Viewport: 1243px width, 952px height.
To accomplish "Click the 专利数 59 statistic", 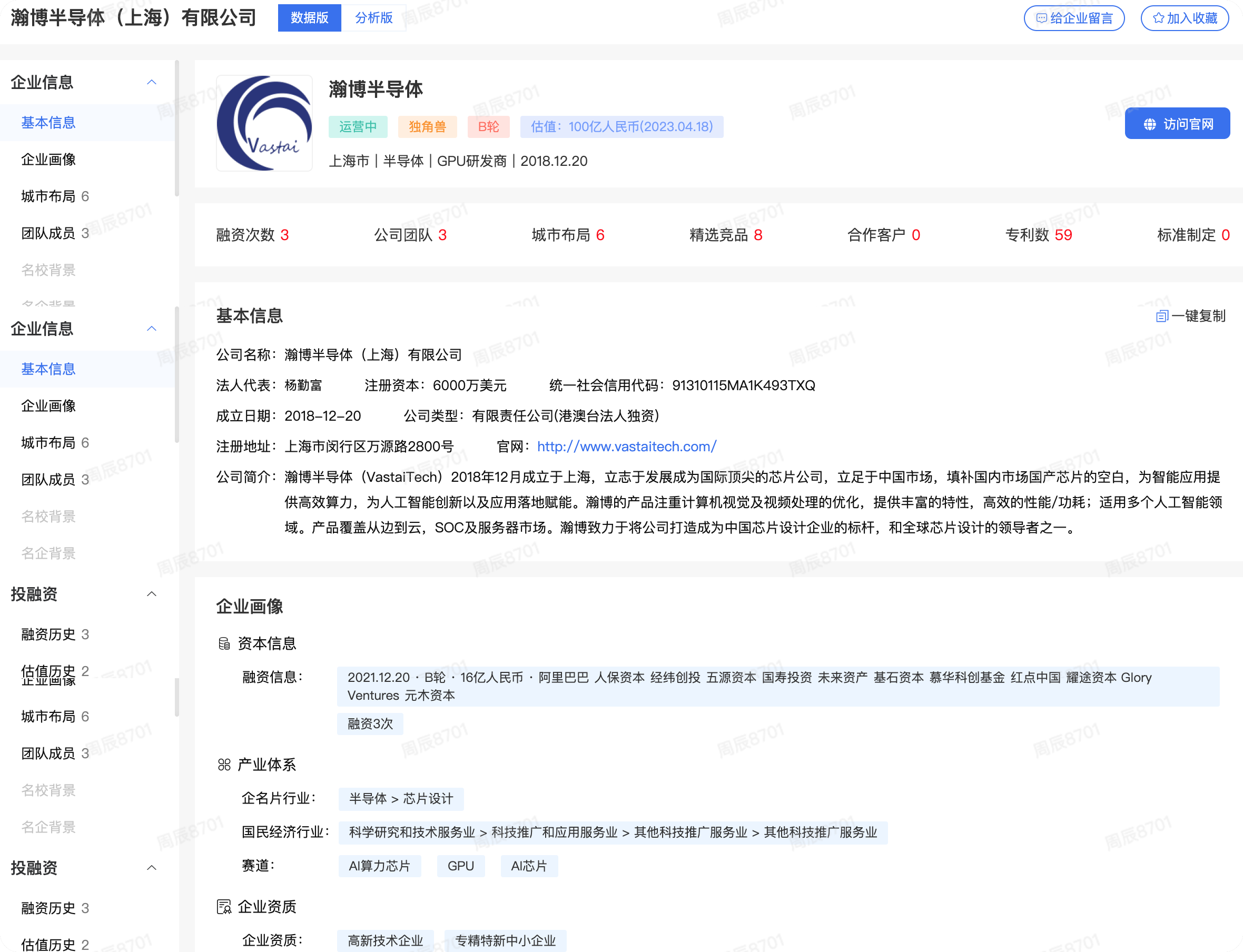I will 1039,235.
